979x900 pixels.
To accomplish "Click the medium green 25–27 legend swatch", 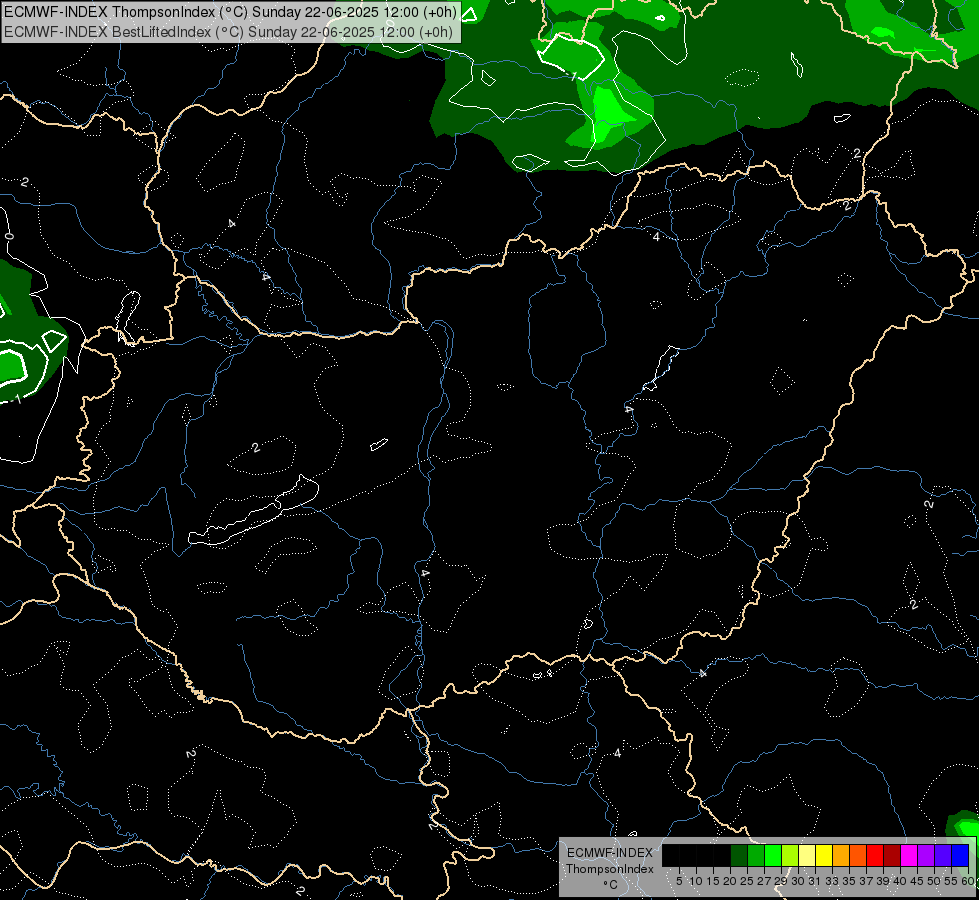I will tap(756, 855).
